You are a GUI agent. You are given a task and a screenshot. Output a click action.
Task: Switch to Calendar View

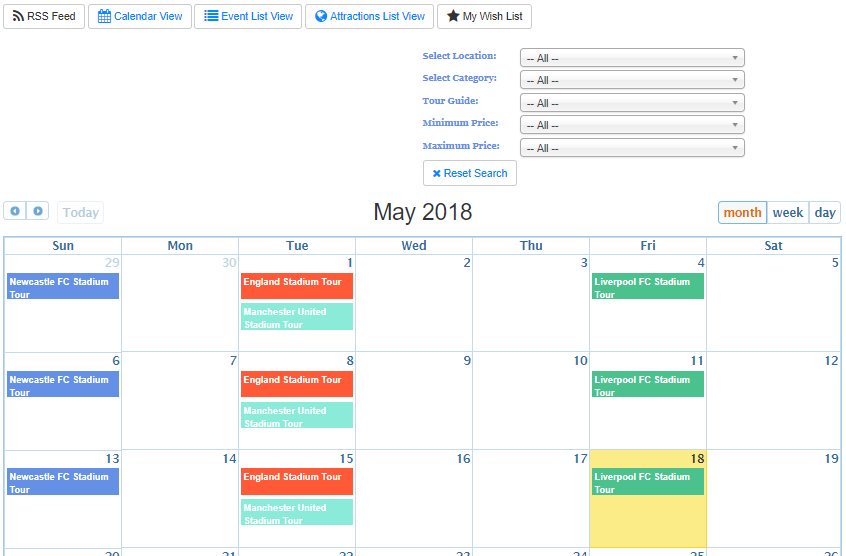[140, 16]
